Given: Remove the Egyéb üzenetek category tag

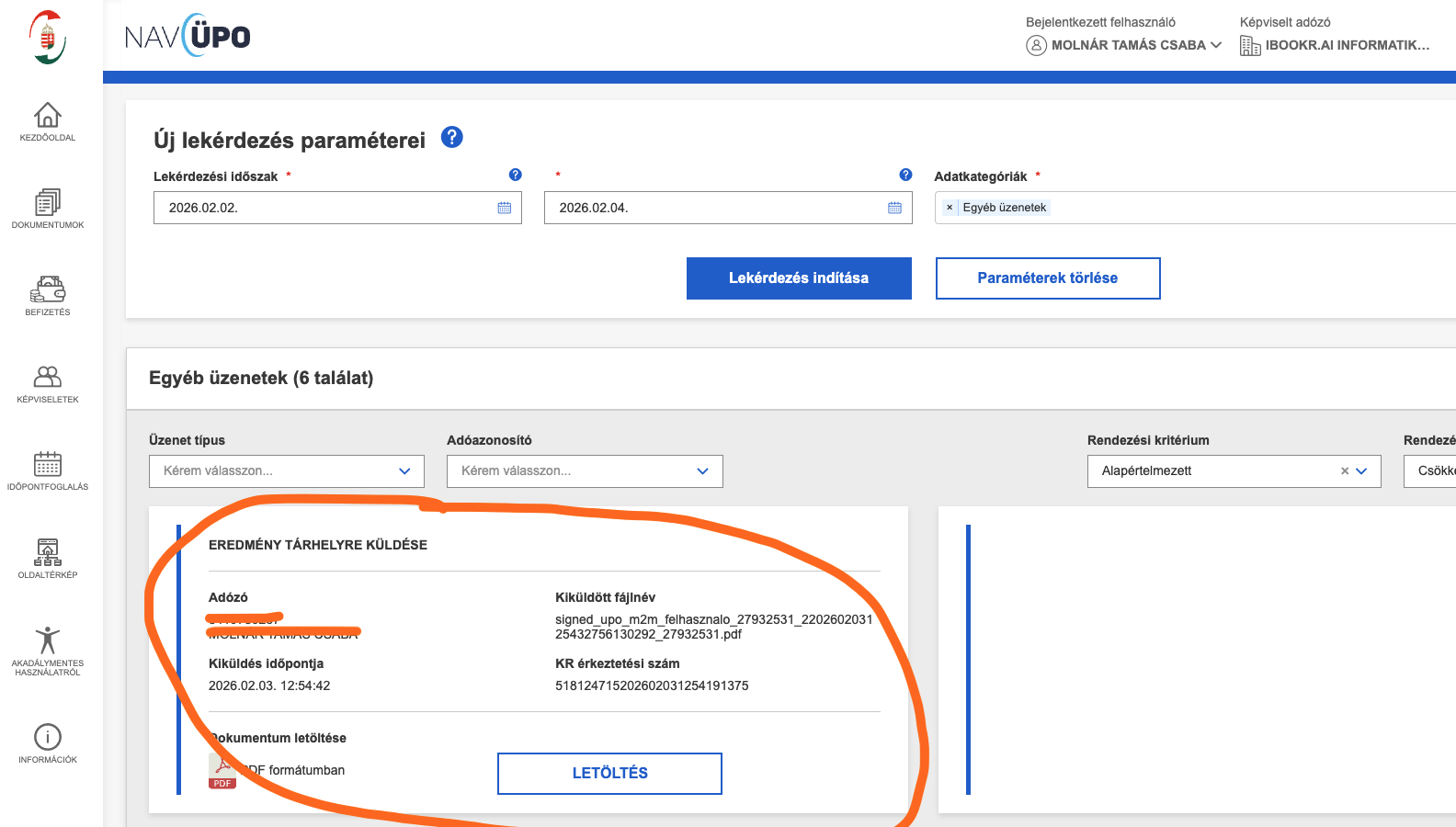Looking at the screenshot, I should [950, 208].
